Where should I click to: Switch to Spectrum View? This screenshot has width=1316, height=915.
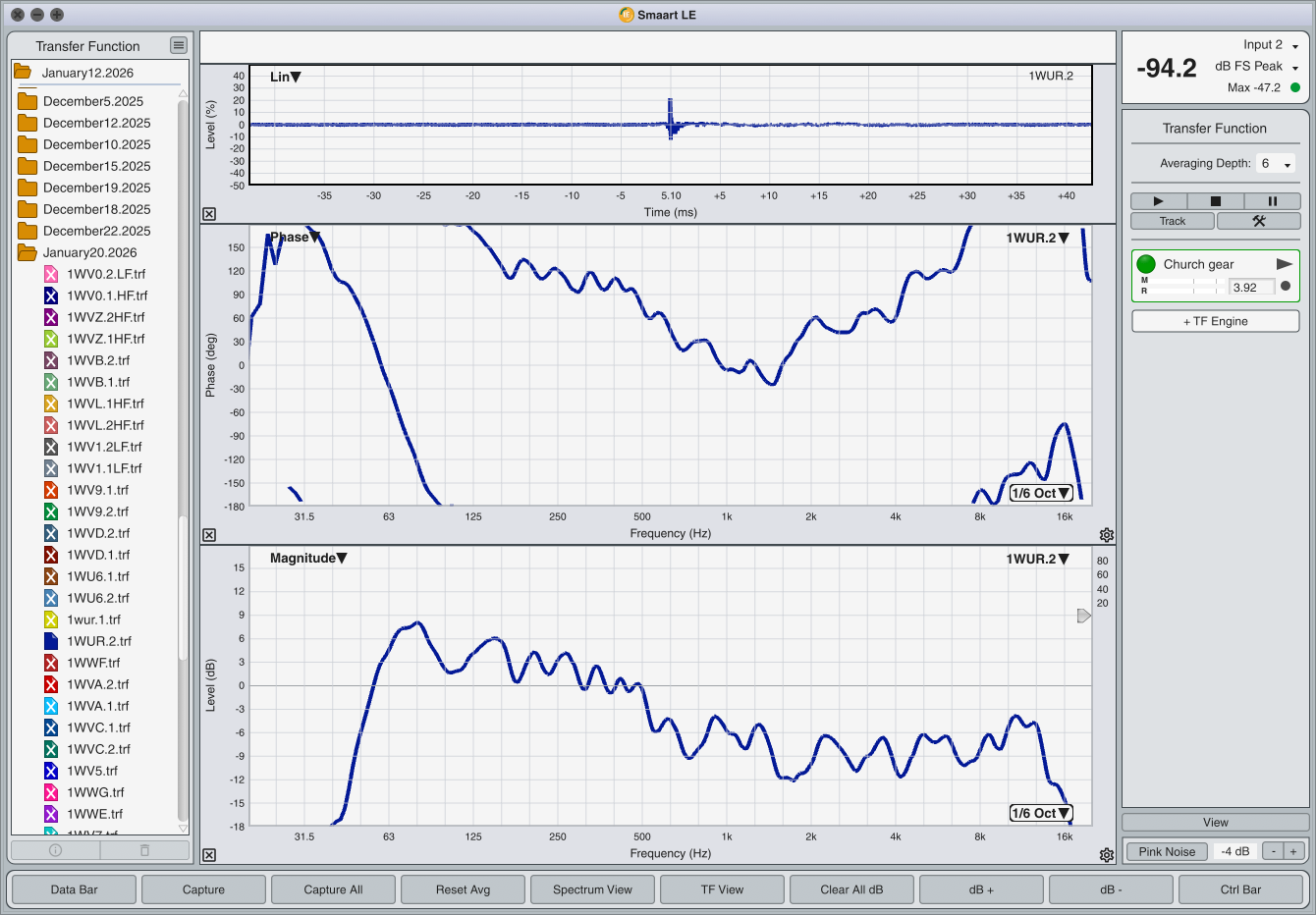pyautogui.click(x=592, y=889)
